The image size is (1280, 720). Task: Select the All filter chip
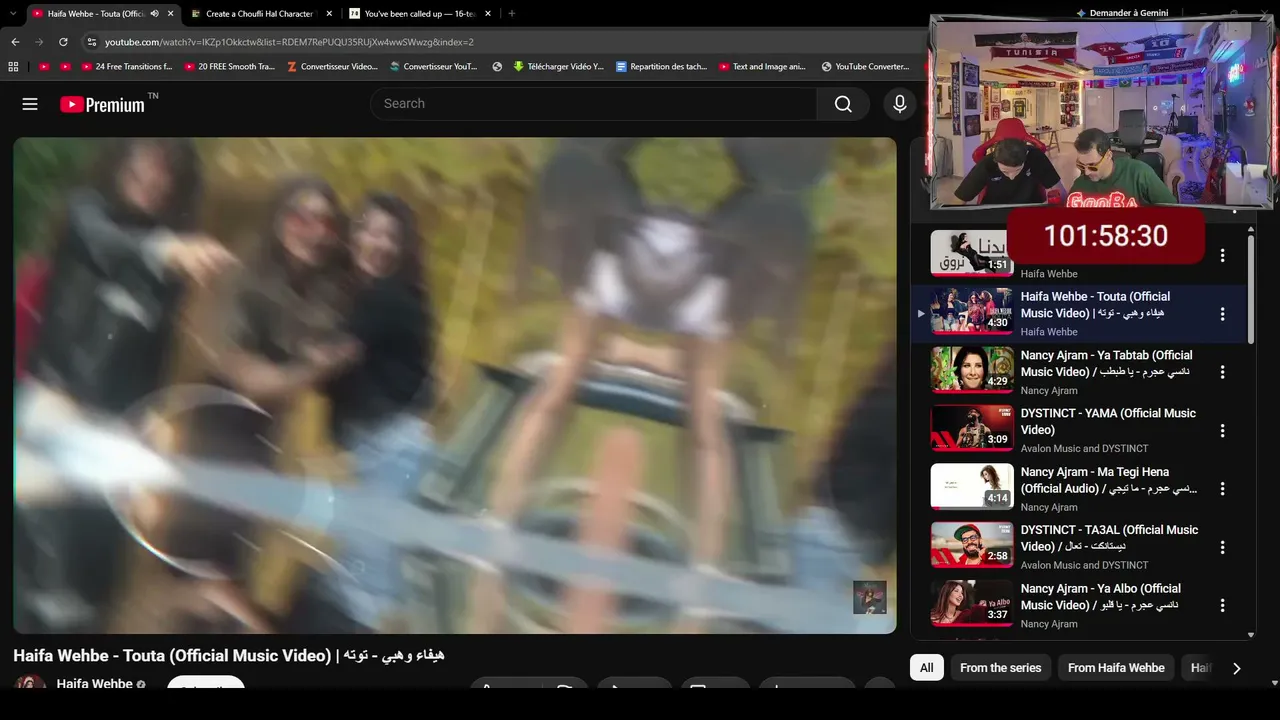coord(927,668)
